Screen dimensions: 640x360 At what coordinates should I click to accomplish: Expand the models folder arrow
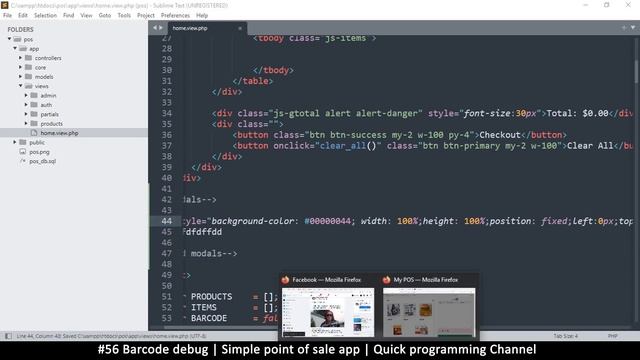20,77
